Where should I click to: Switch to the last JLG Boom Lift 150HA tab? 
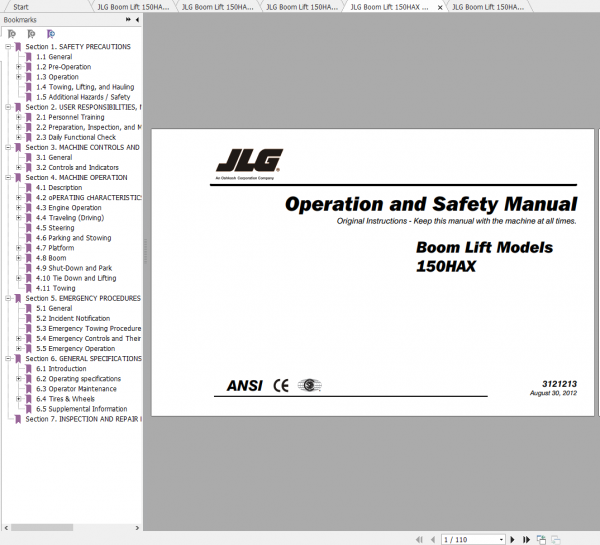point(488,7)
